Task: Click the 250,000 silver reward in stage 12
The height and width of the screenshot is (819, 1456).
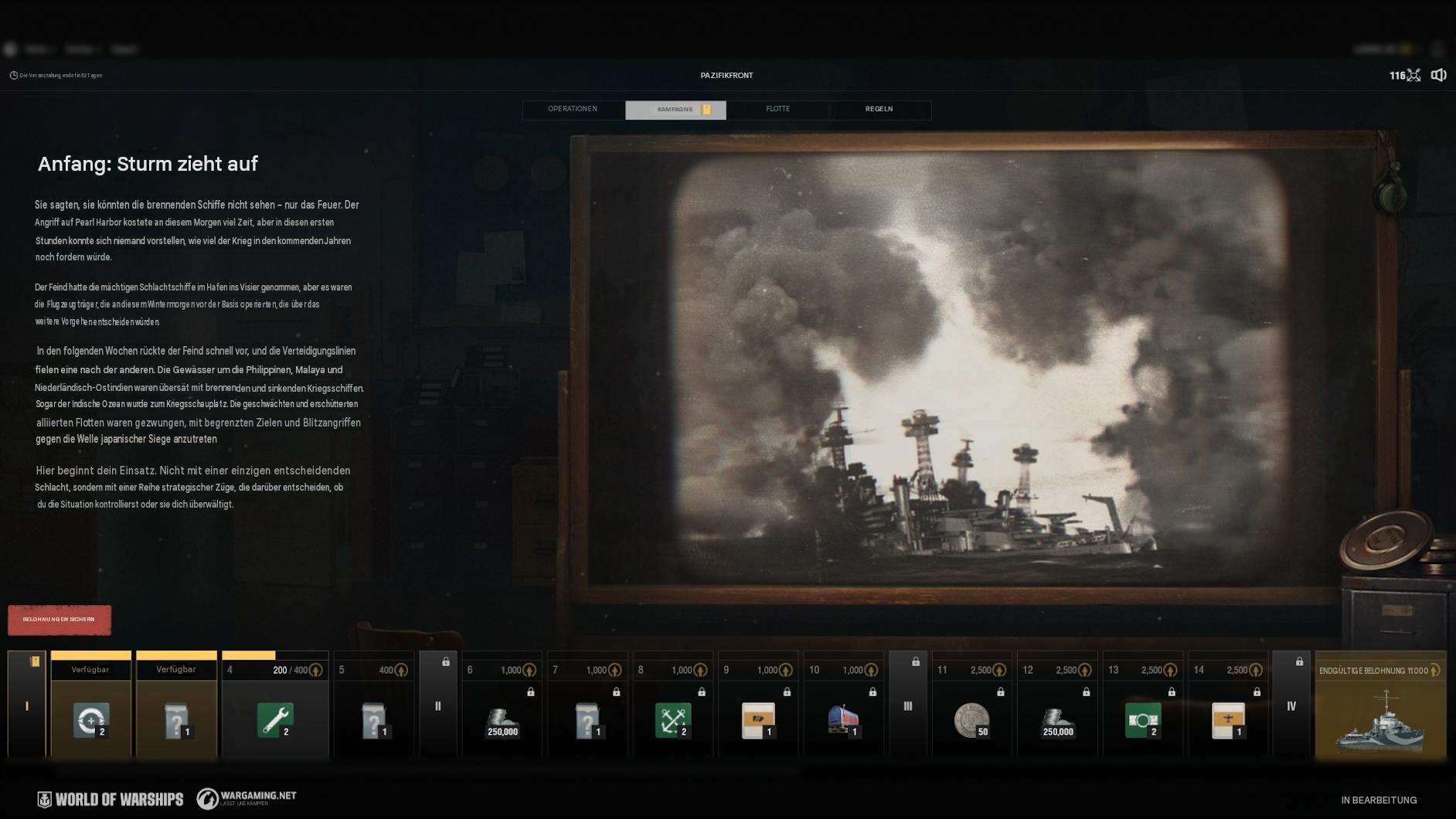Action: [1057, 722]
